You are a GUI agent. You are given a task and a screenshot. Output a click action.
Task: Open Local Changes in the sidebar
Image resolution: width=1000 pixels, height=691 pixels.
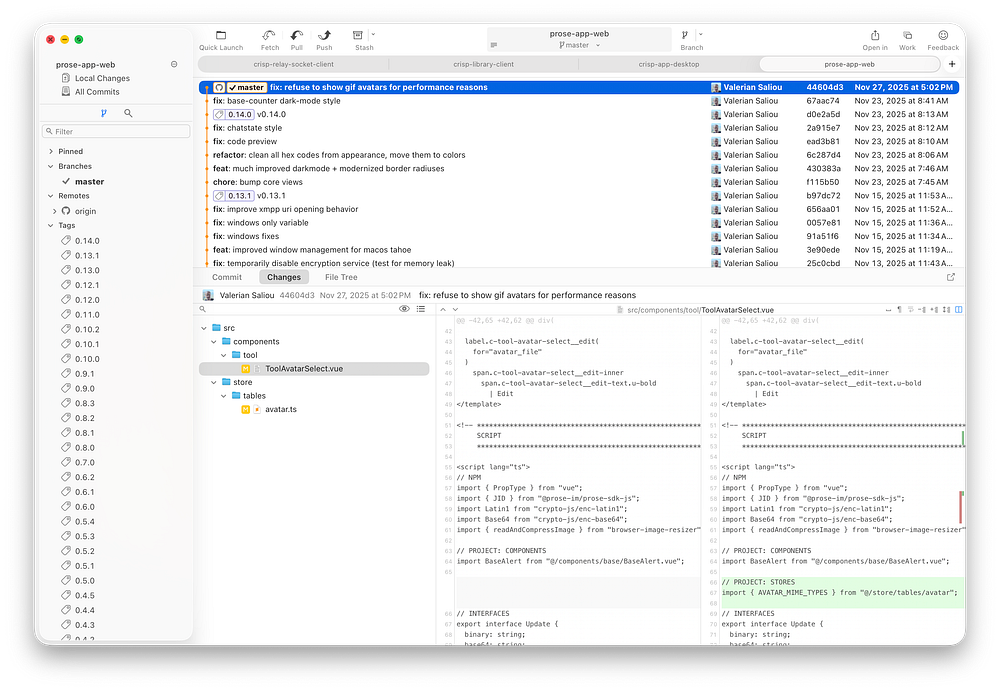[x=102, y=78]
